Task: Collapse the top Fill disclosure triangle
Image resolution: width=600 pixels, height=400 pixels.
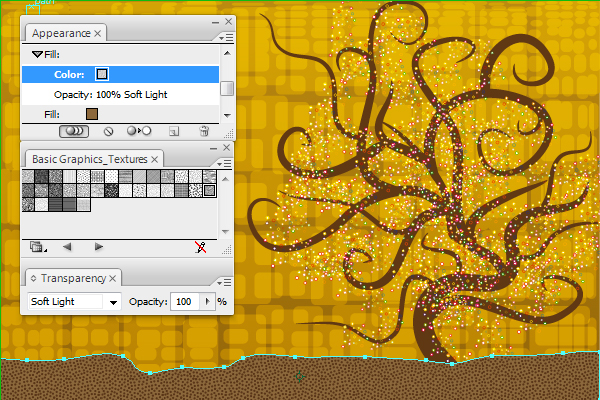Action: [x=37, y=54]
